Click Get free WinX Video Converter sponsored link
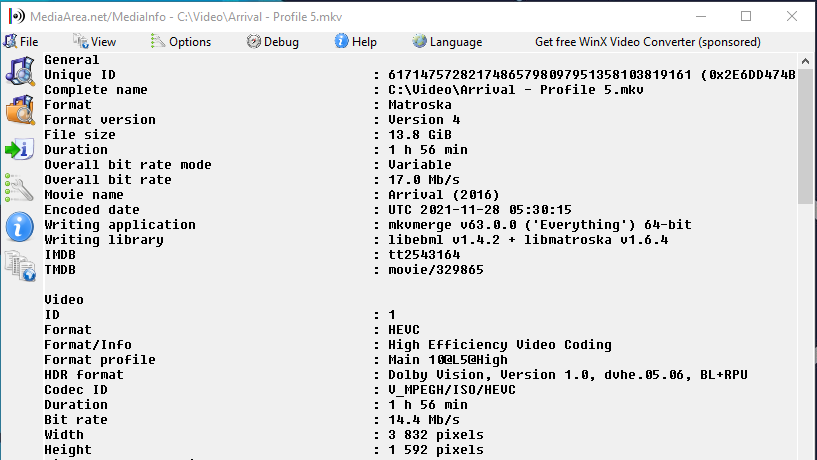Screen dimensions: 817x460 coord(648,42)
